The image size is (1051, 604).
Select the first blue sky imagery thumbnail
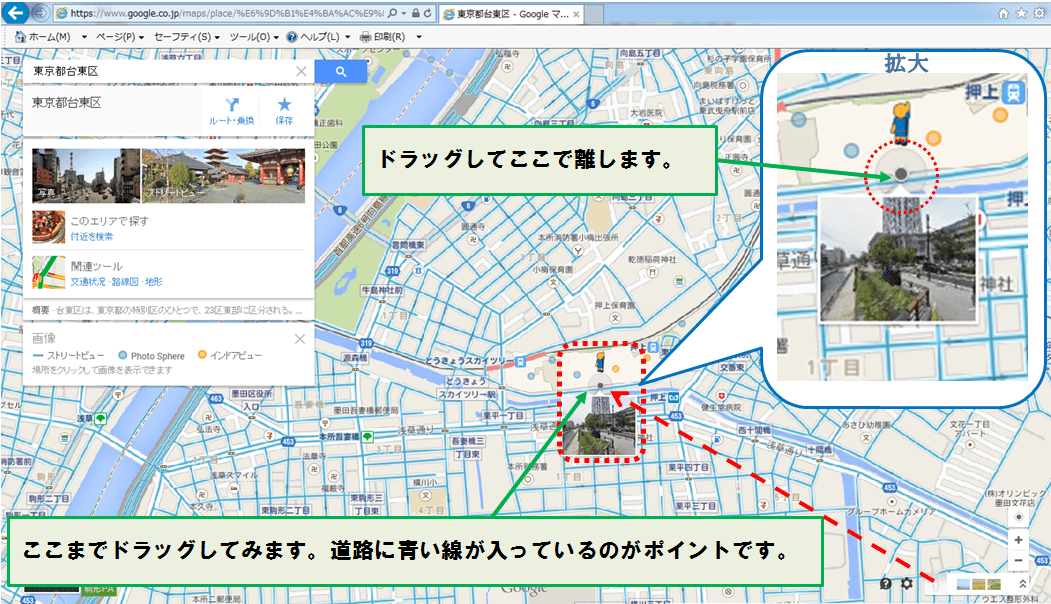(963, 584)
